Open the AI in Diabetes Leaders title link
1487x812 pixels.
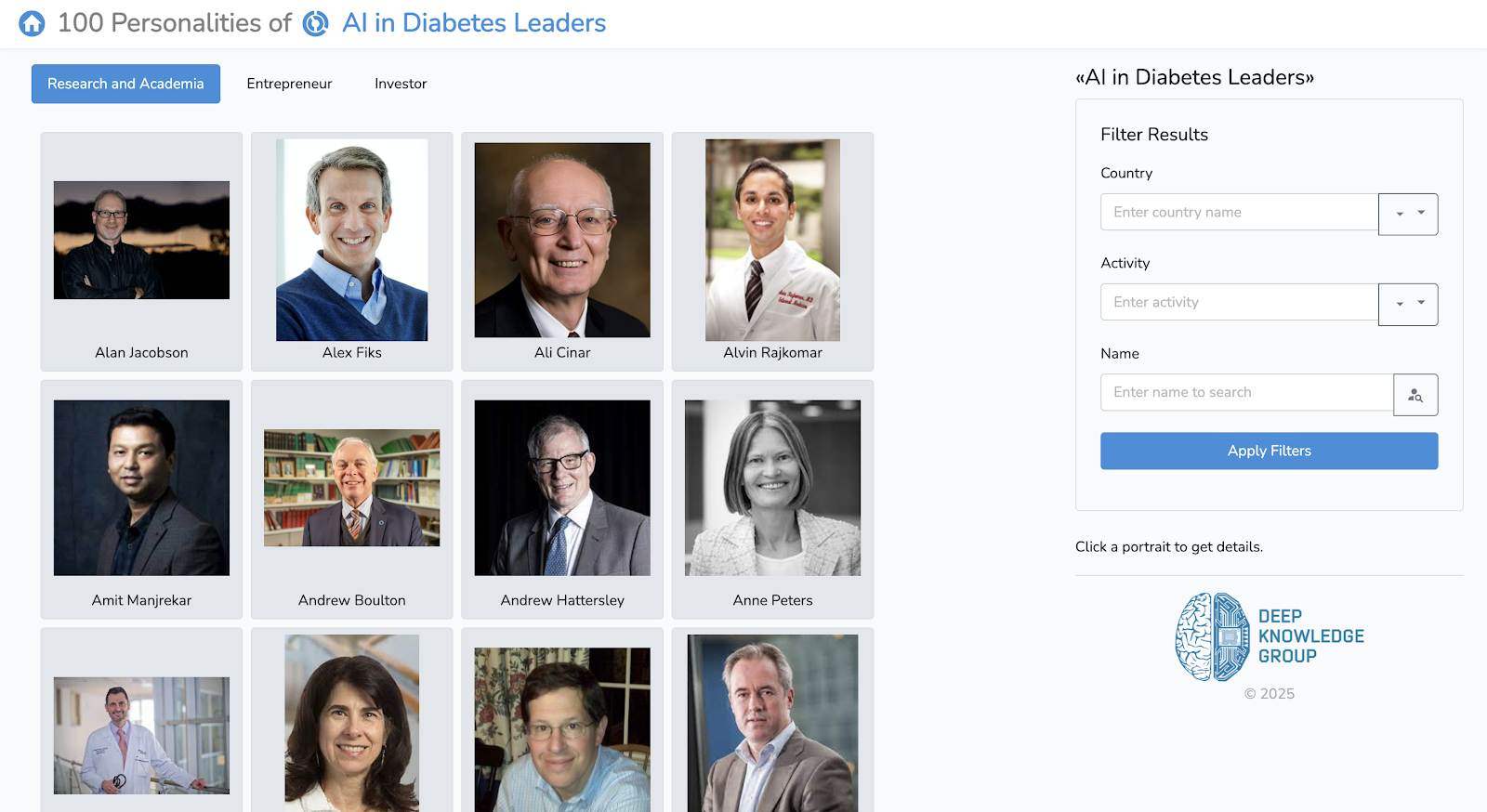tap(474, 23)
